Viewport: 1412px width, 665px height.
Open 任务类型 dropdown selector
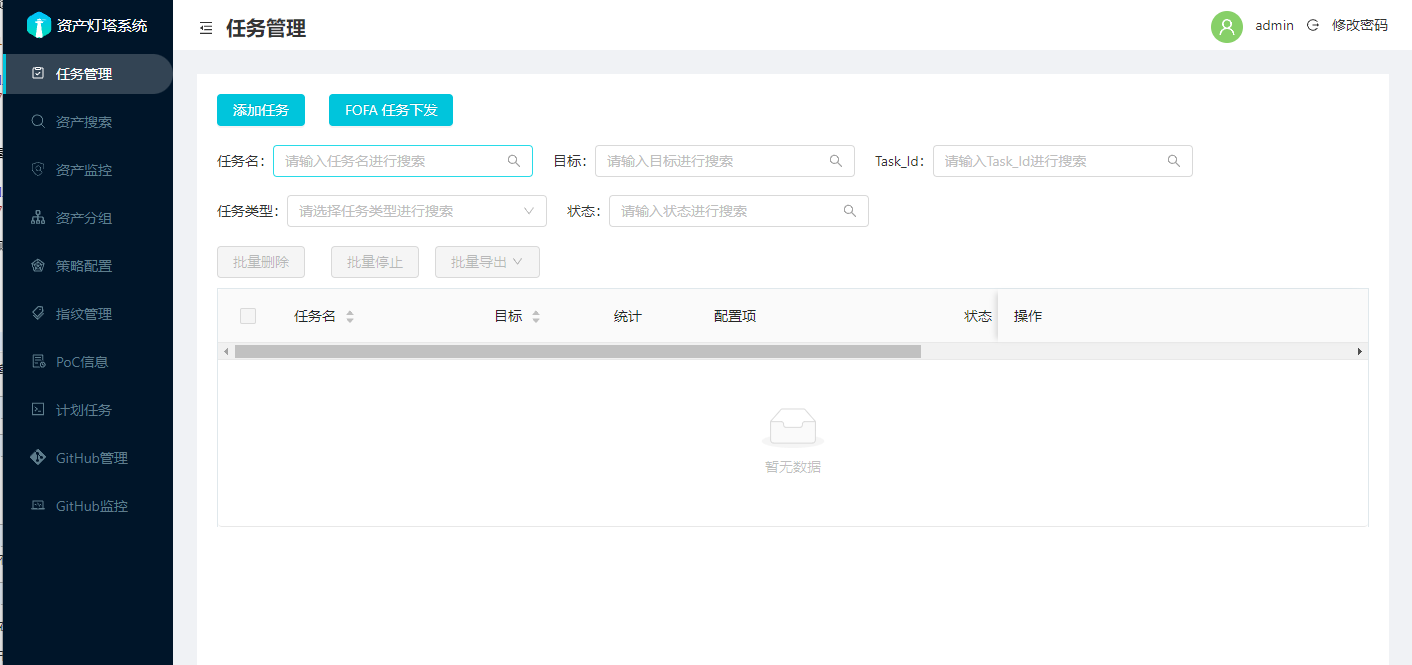[417, 211]
